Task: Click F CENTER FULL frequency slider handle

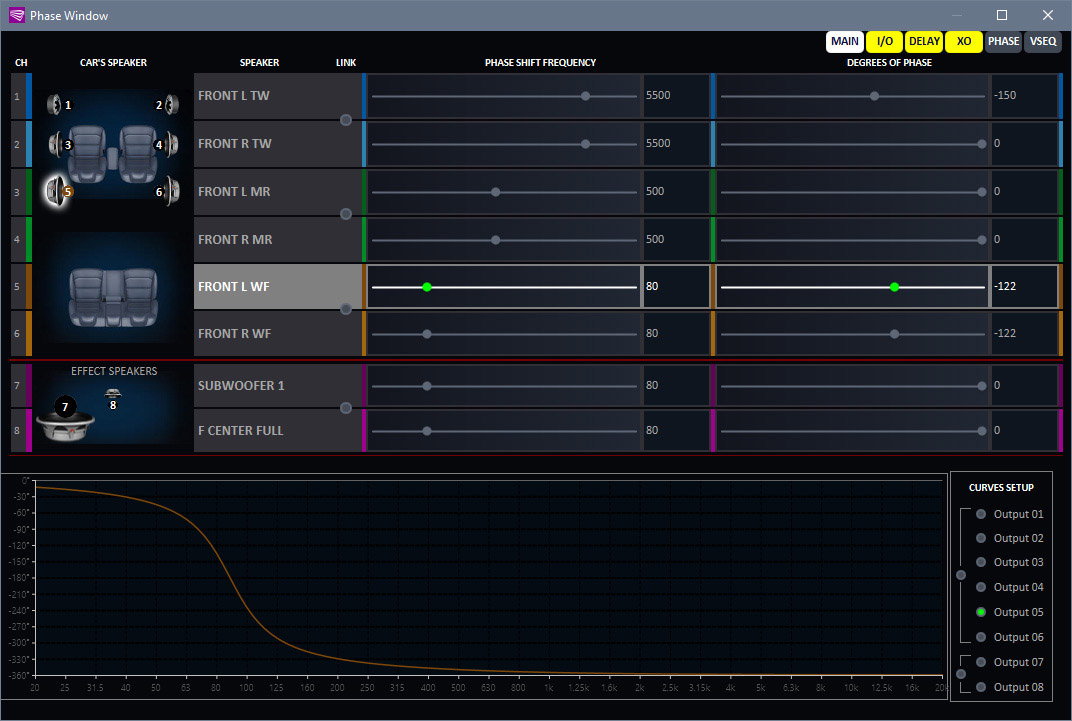Action: tap(427, 431)
